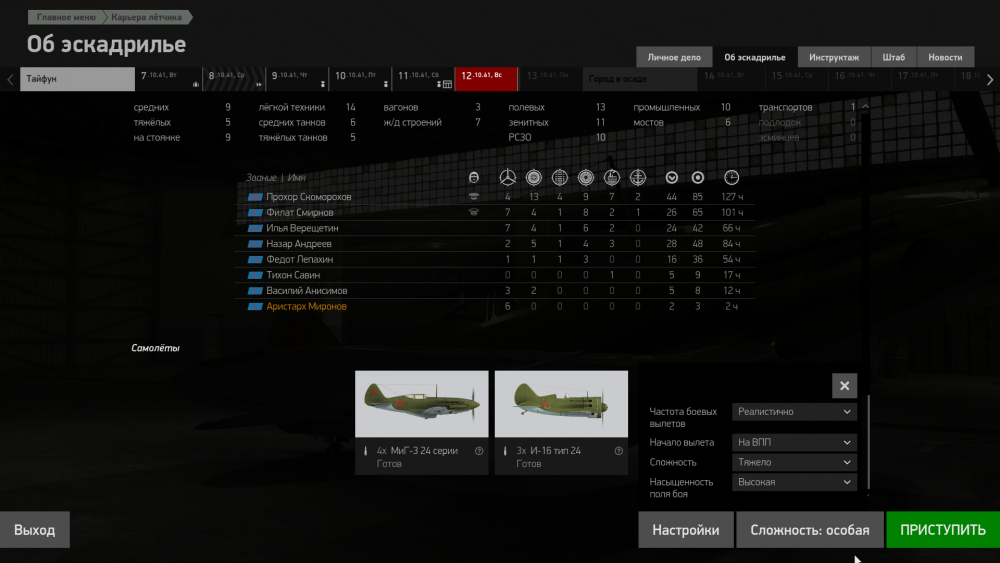The image size is (1000, 563).
Task: Open the Штаб tab
Action: tap(893, 57)
